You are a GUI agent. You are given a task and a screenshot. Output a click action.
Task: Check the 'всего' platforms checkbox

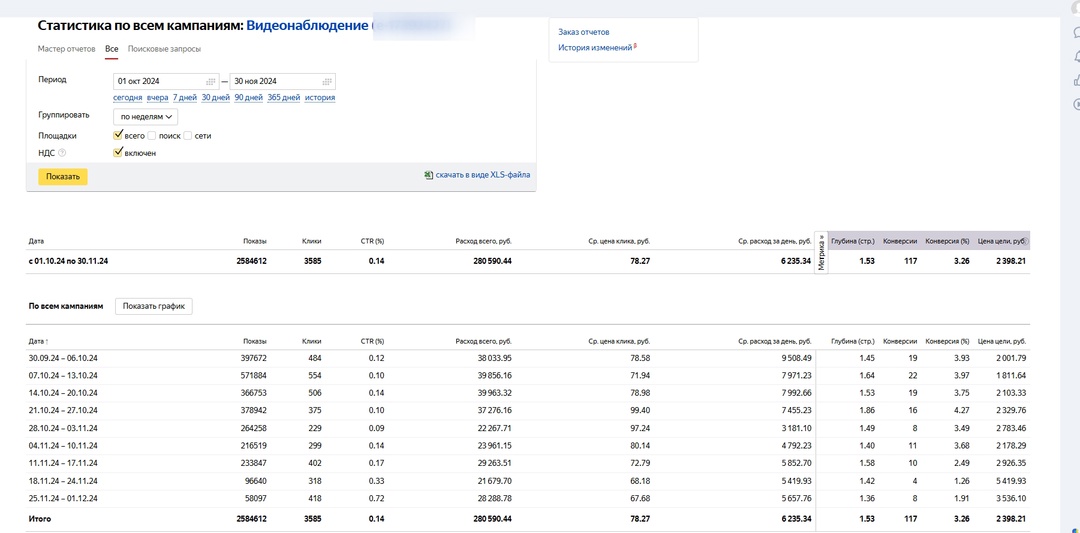coord(118,135)
